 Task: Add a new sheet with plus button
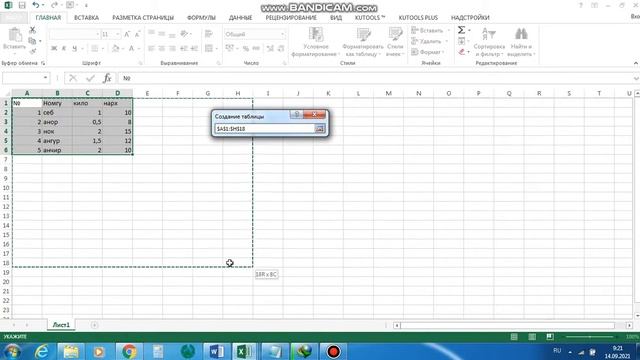(94, 325)
